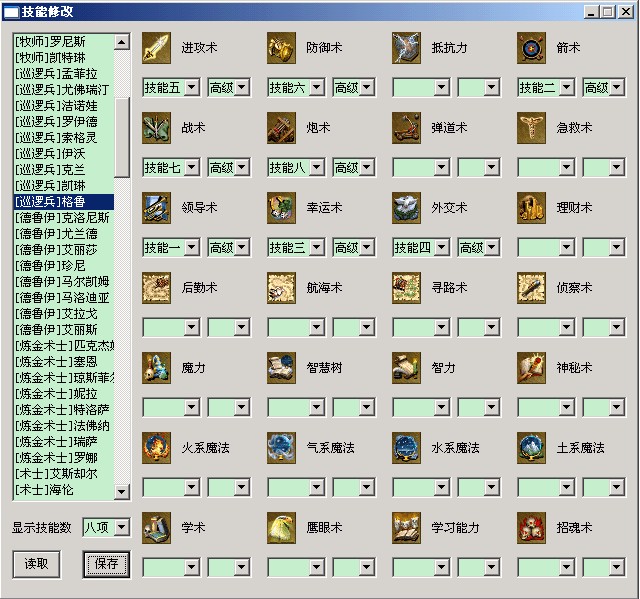Open the 外交术 skill slot dropdown 技能四
640x599 pixels.
click(x=421, y=247)
